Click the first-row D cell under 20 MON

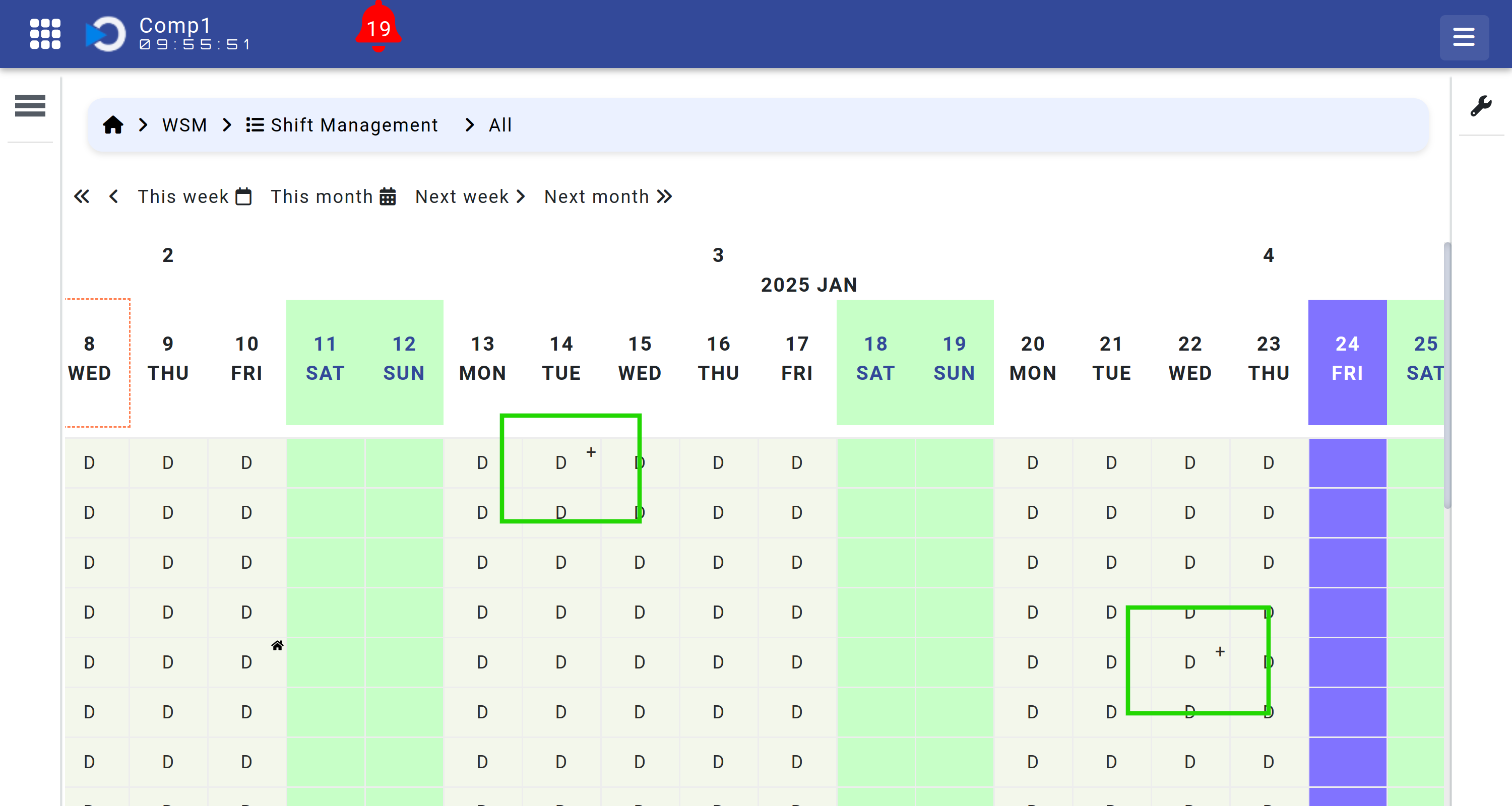coord(1033,463)
